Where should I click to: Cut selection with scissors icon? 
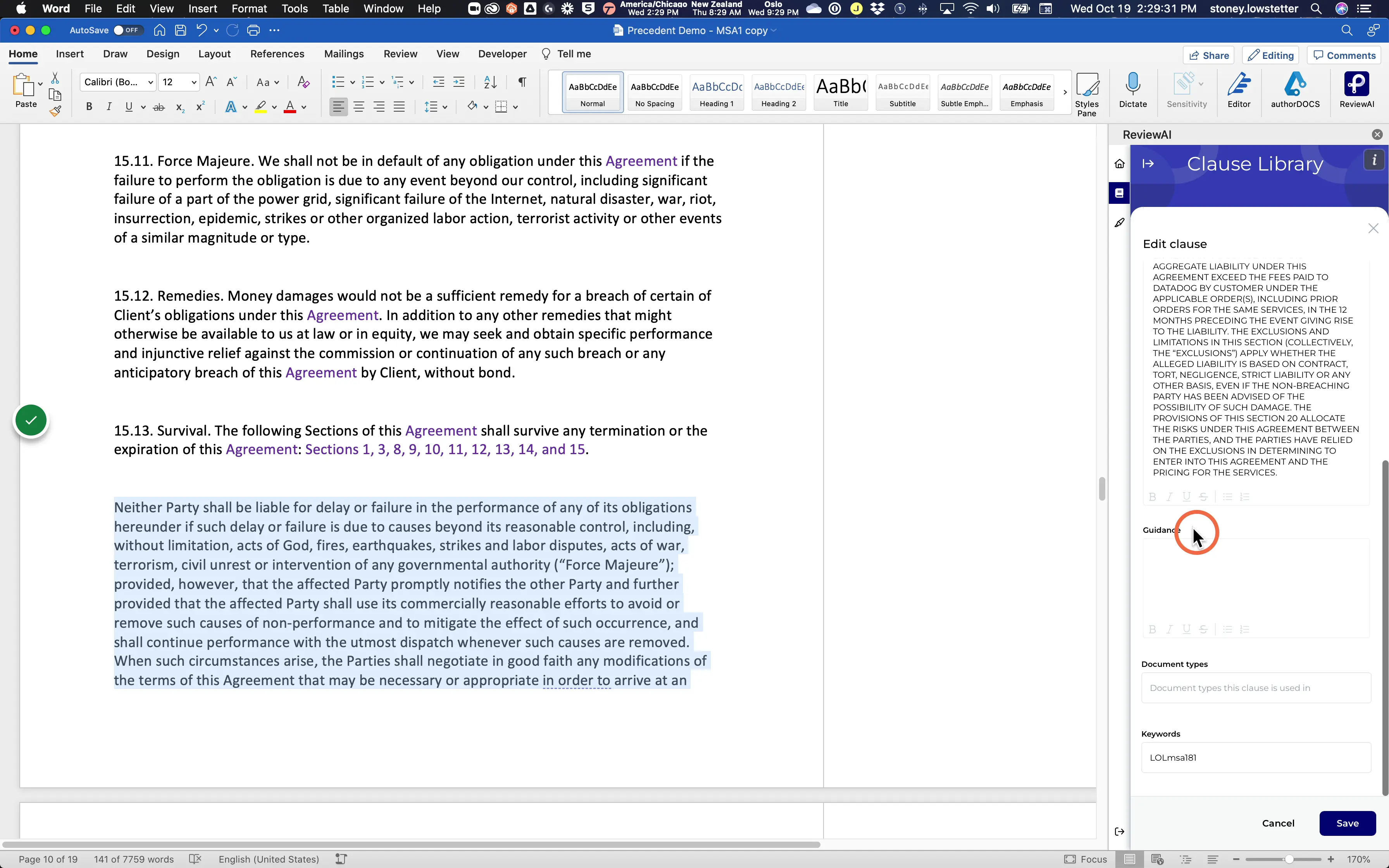tap(55, 78)
